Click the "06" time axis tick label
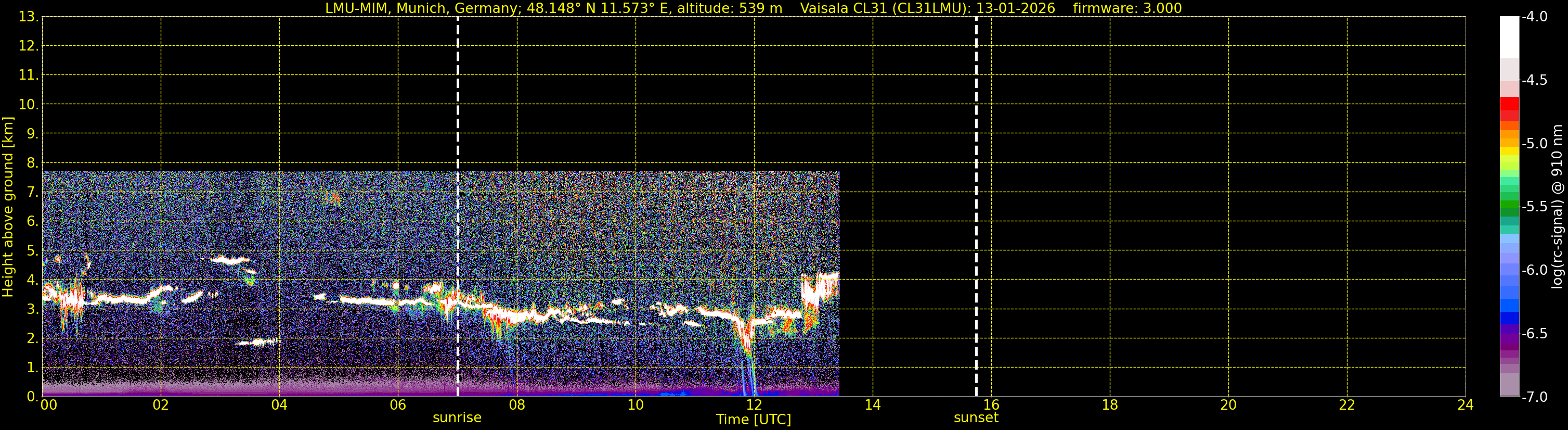This screenshot has width=1568, height=430. 398,405
